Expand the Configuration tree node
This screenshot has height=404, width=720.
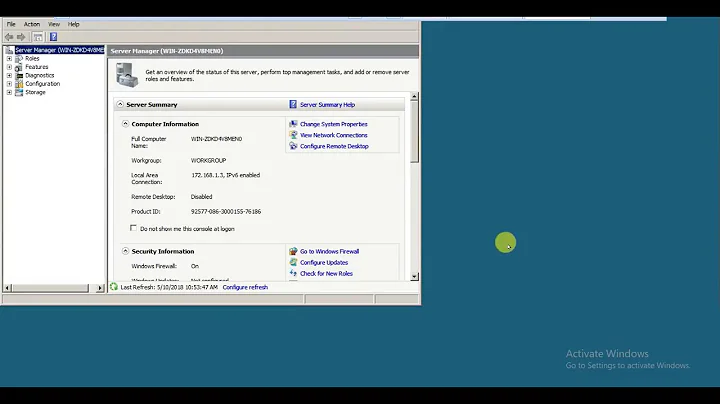9,84
